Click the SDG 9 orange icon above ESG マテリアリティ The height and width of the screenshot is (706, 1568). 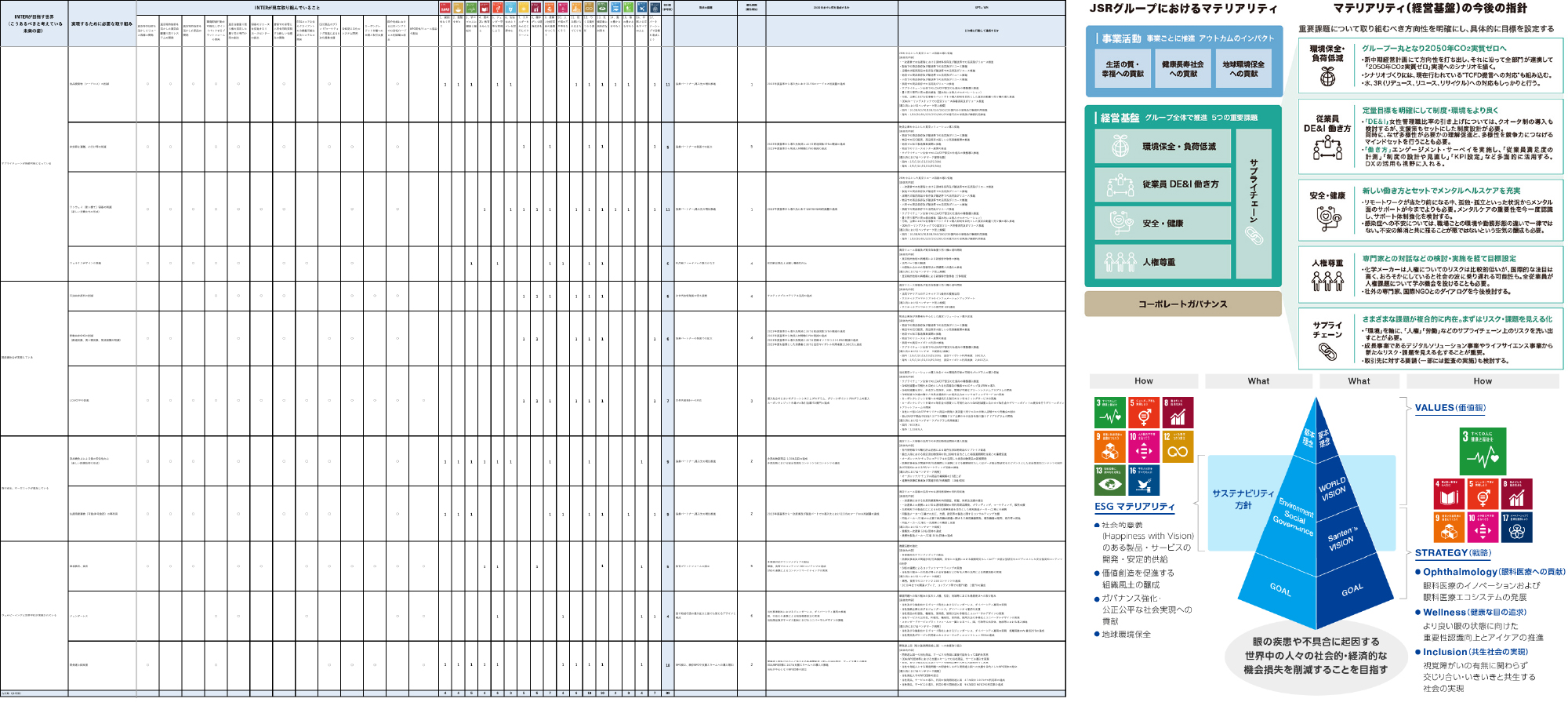point(1109,446)
